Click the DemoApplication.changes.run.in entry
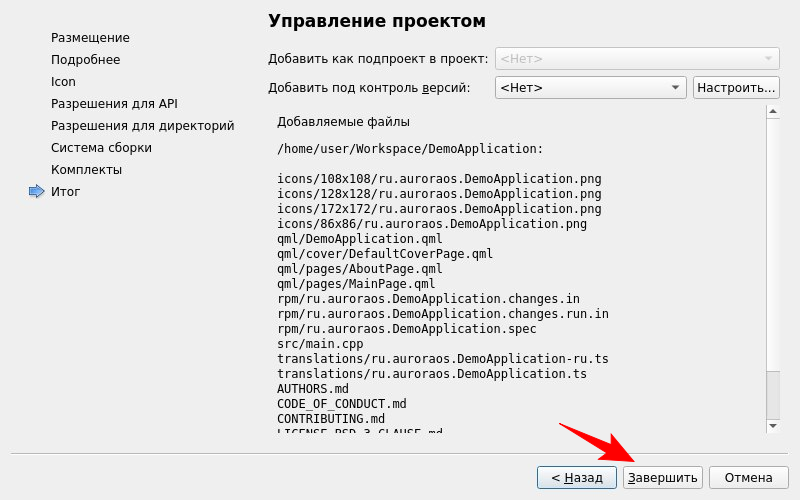This screenshot has height=500, width=800. pyautogui.click(x=443, y=314)
